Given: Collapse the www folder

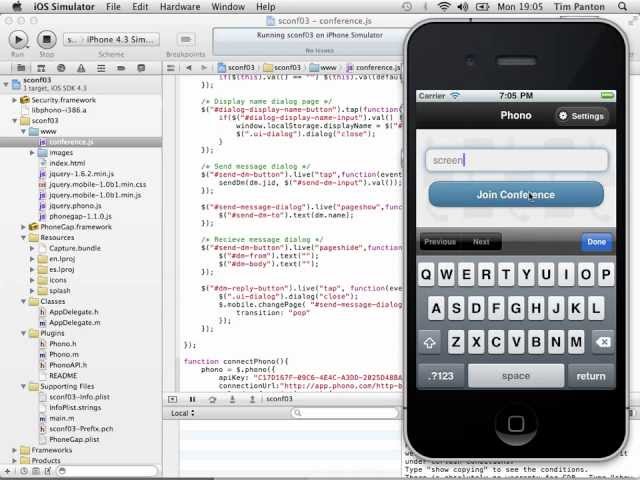Looking at the screenshot, I should [23, 131].
